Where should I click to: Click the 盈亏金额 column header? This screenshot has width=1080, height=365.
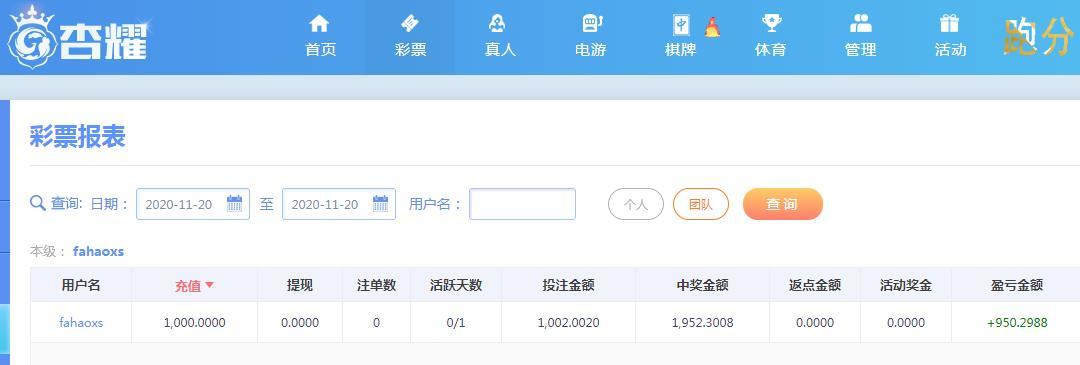coord(1017,285)
